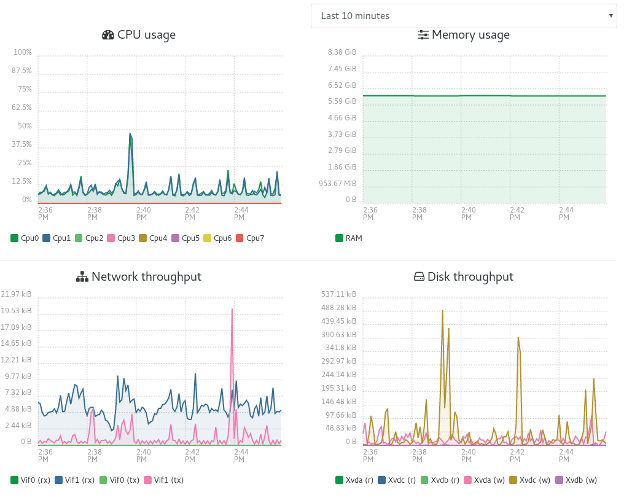This screenshot has width=624, height=500.
Task: Click the 37.5% CPU axis label
Action: point(22,144)
